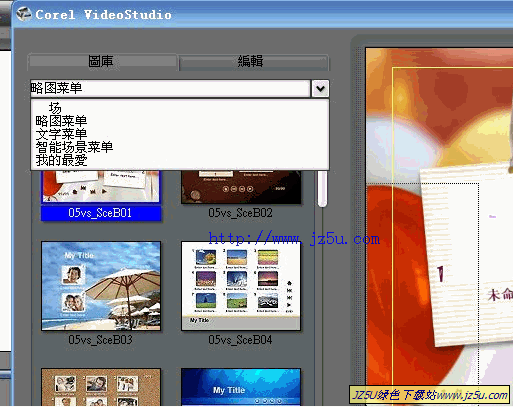Click the 05vs_SceB04 label

pos(240,340)
